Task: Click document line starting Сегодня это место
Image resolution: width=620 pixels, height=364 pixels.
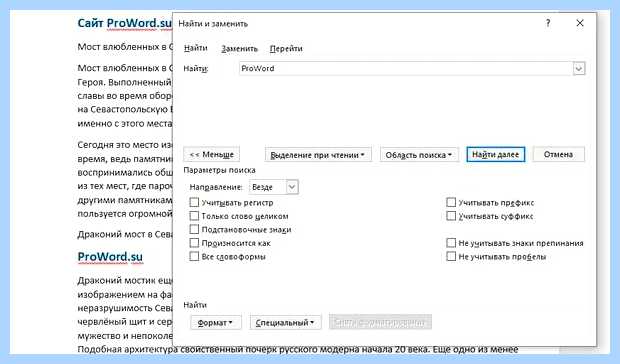Action: (125, 145)
